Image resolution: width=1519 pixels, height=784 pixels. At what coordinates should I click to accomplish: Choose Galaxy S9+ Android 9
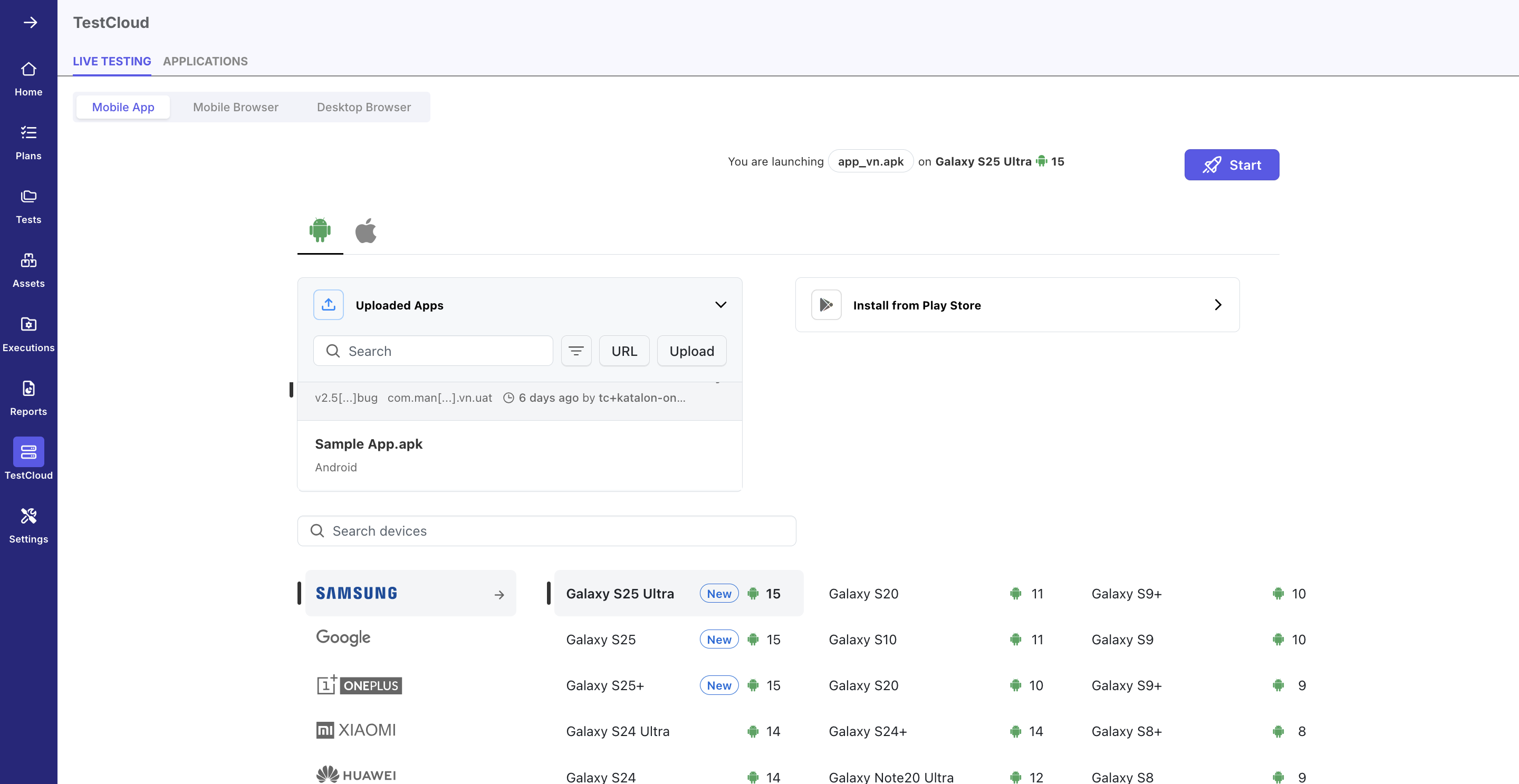pyautogui.click(x=1204, y=685)
